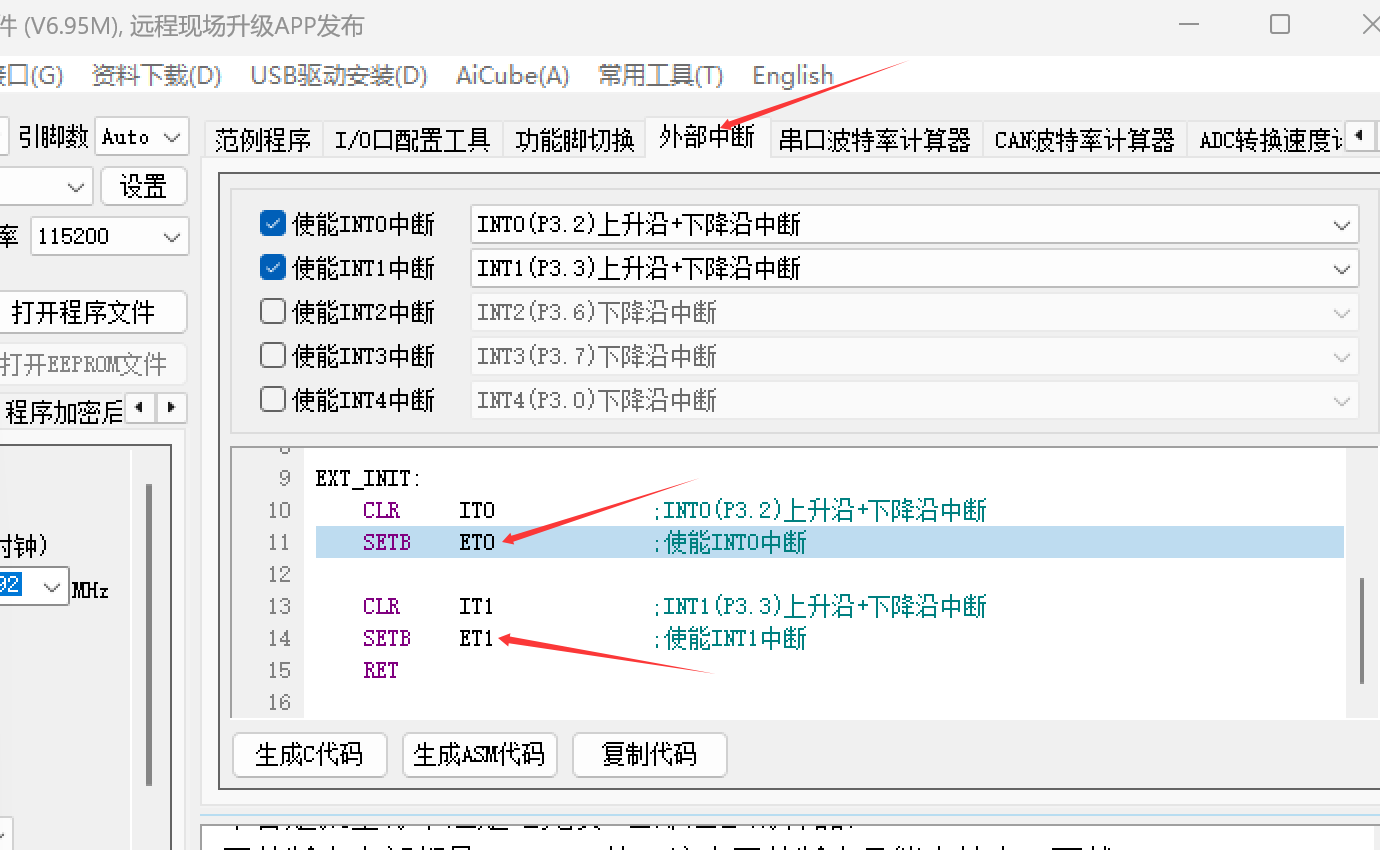1380x850 pixels.
Task: Open the CAN波特率计算器 tab
Action: click(1085, 140)
